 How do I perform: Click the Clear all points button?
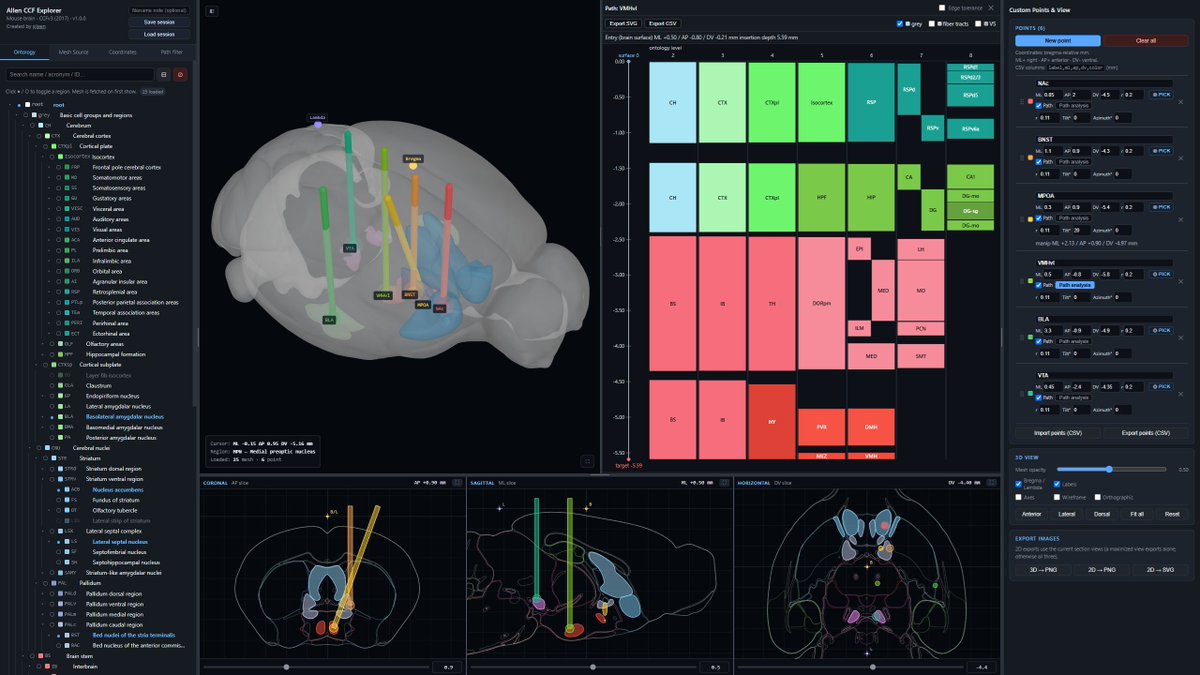coord(1146,41)
